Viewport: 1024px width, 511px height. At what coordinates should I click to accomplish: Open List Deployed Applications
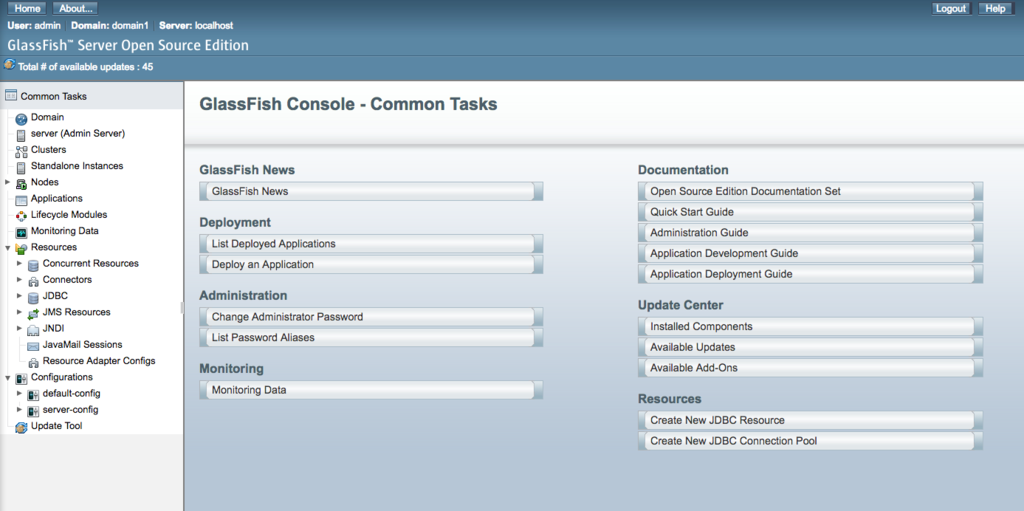pyautogui.click(x=371, y=244)
